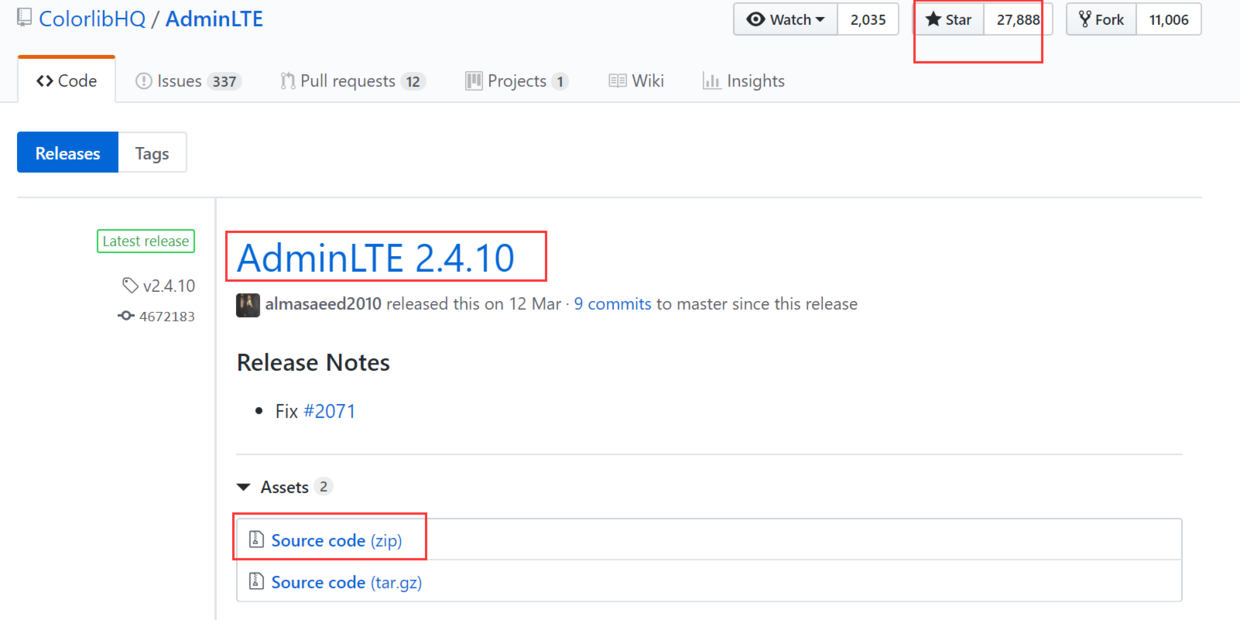
Task: Star the AdminLTE repository
Action: 949,19
